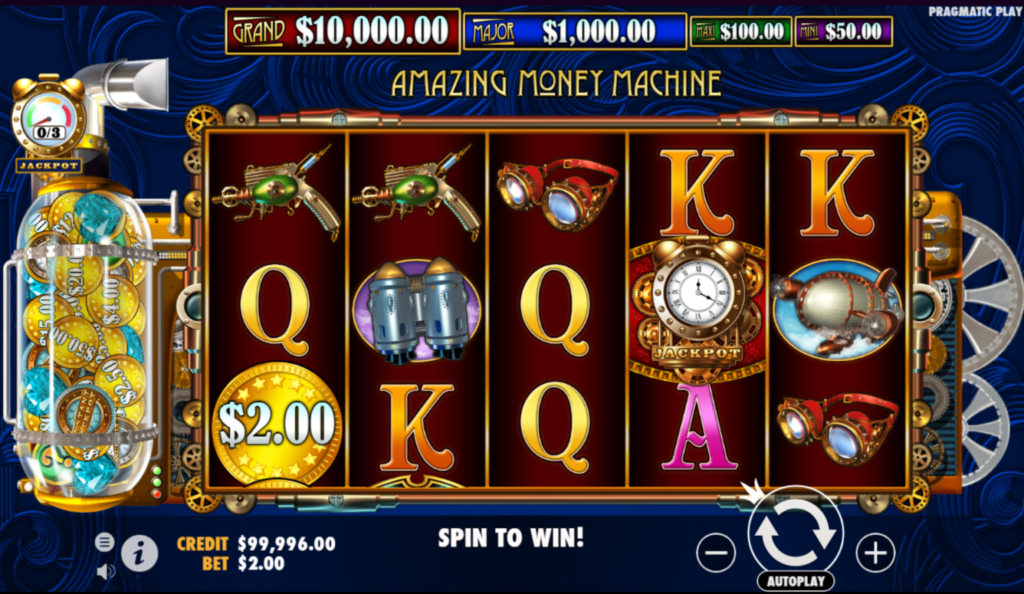Viewport: 1024px width, 594px height.
Task: Click the credit balance $99,996.00 display
Action: tap(257, 544)
